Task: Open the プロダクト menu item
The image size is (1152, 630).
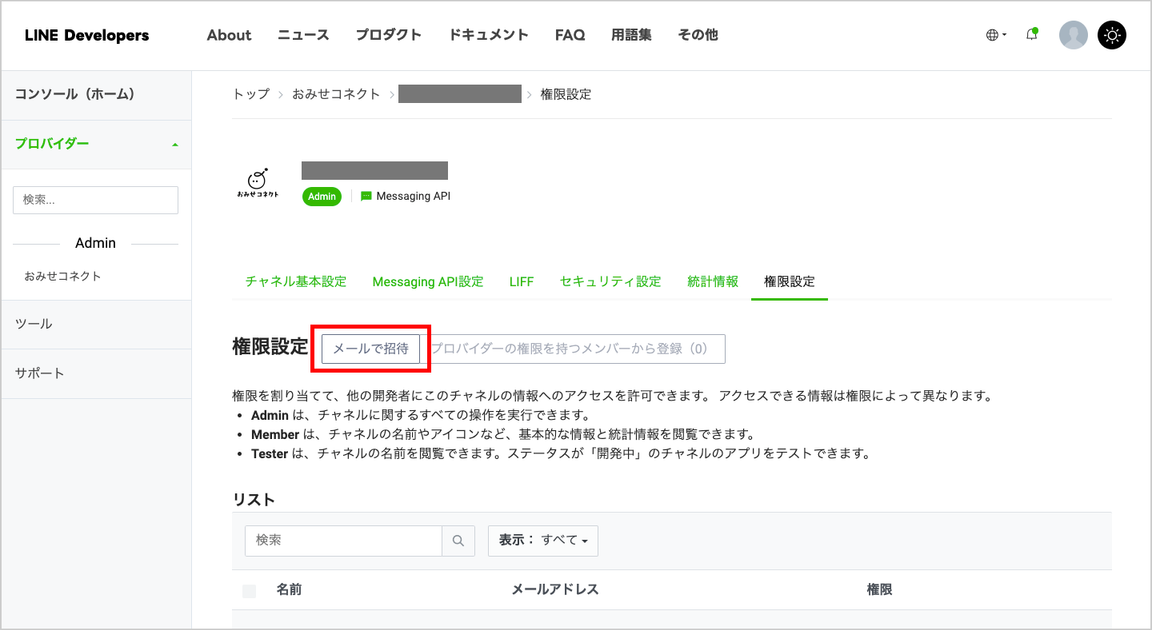Action: 389,35
